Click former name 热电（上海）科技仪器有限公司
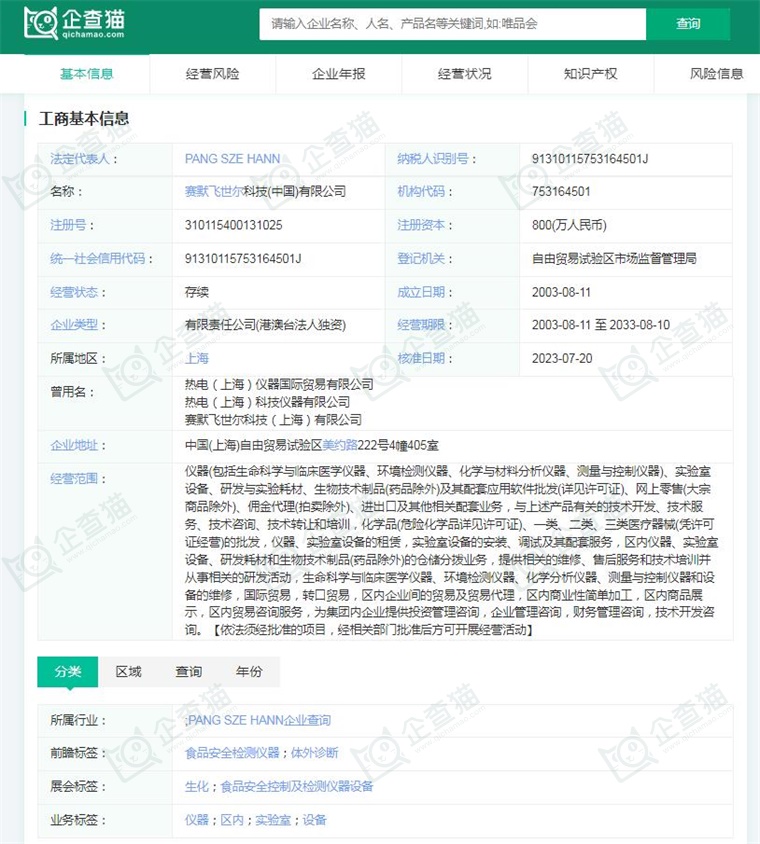 click(x=267, y=402)
